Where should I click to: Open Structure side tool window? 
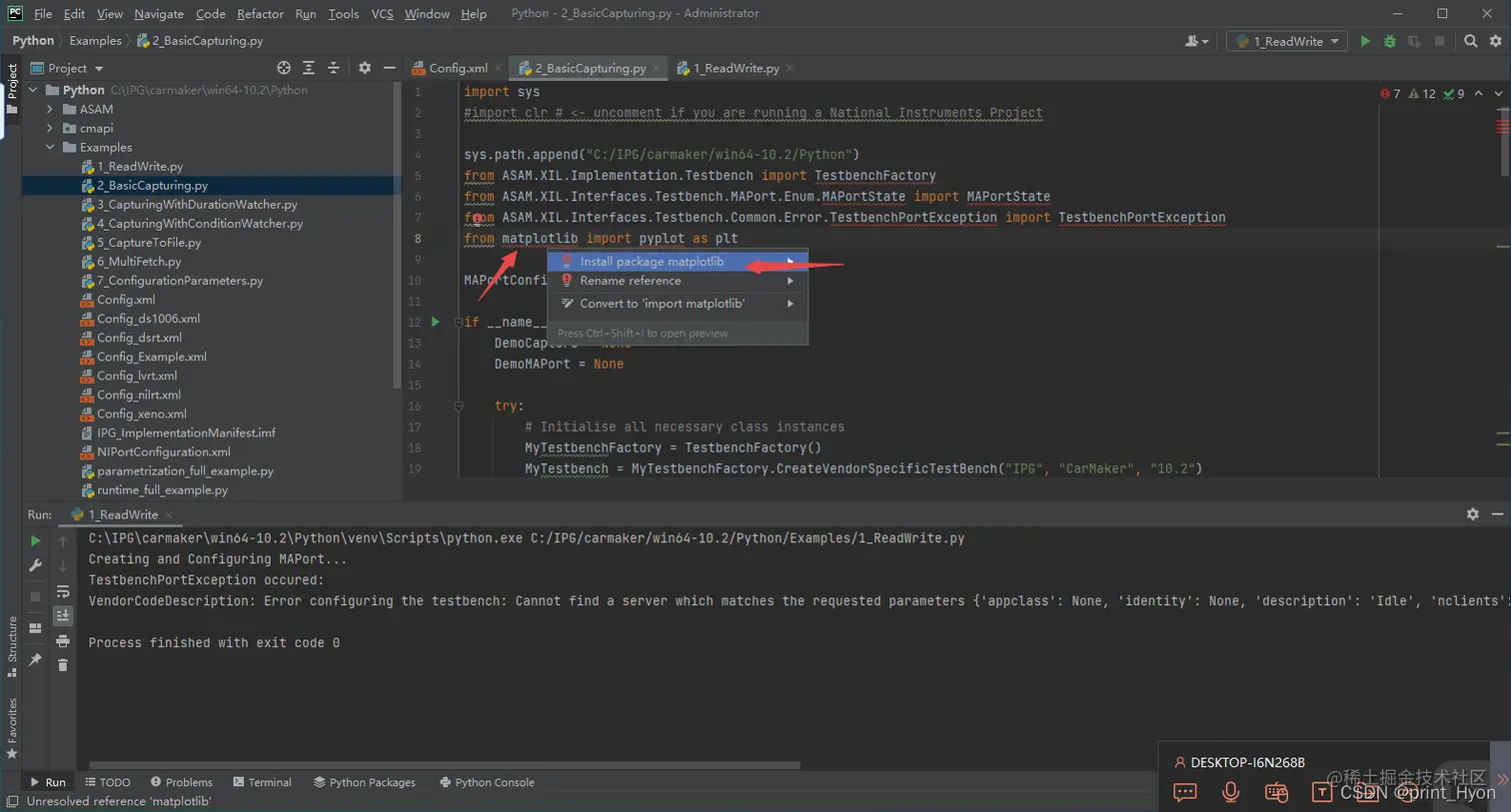pos(12,645)
